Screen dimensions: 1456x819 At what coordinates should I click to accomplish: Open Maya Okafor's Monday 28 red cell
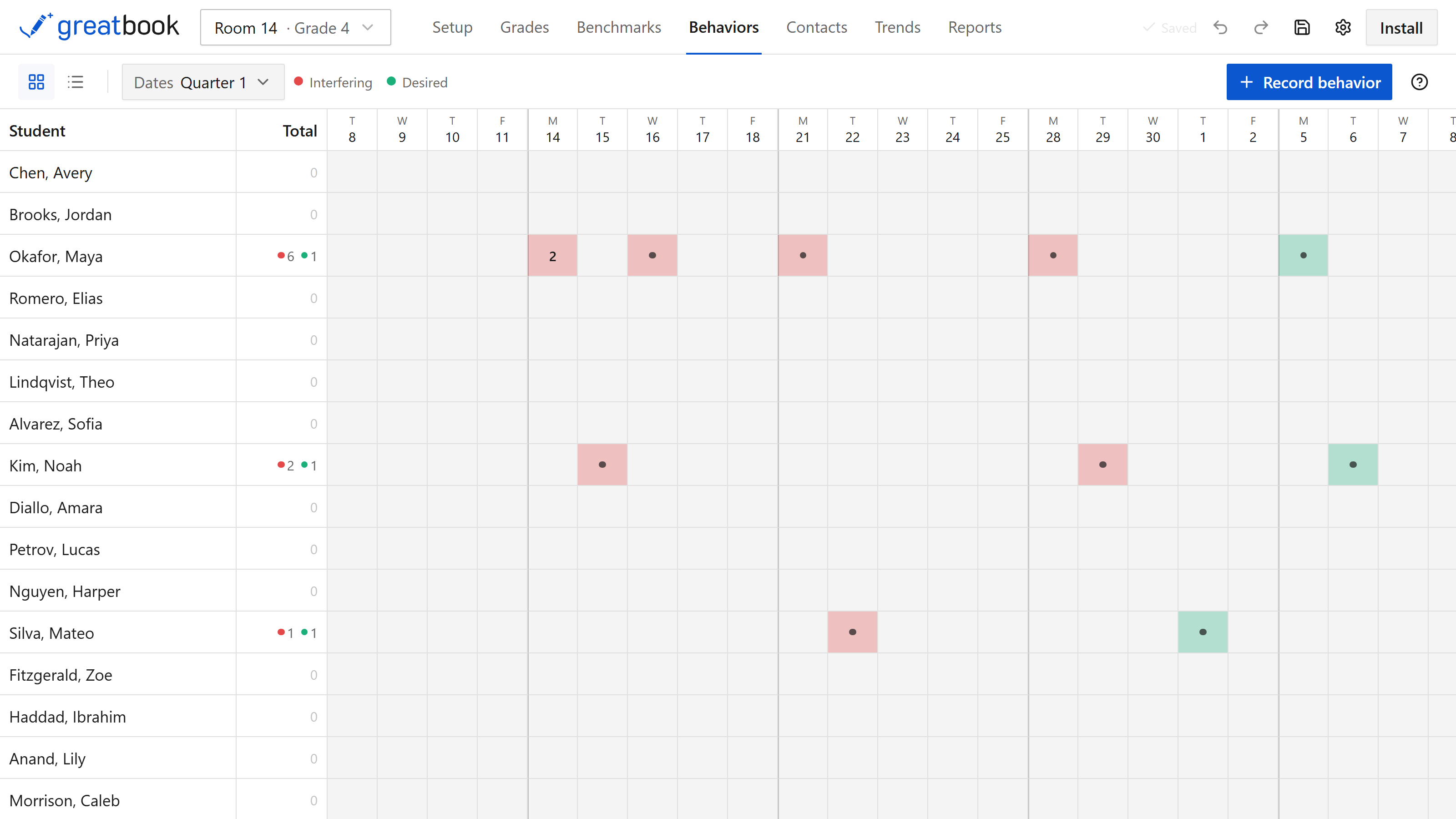click(1053, 255)
